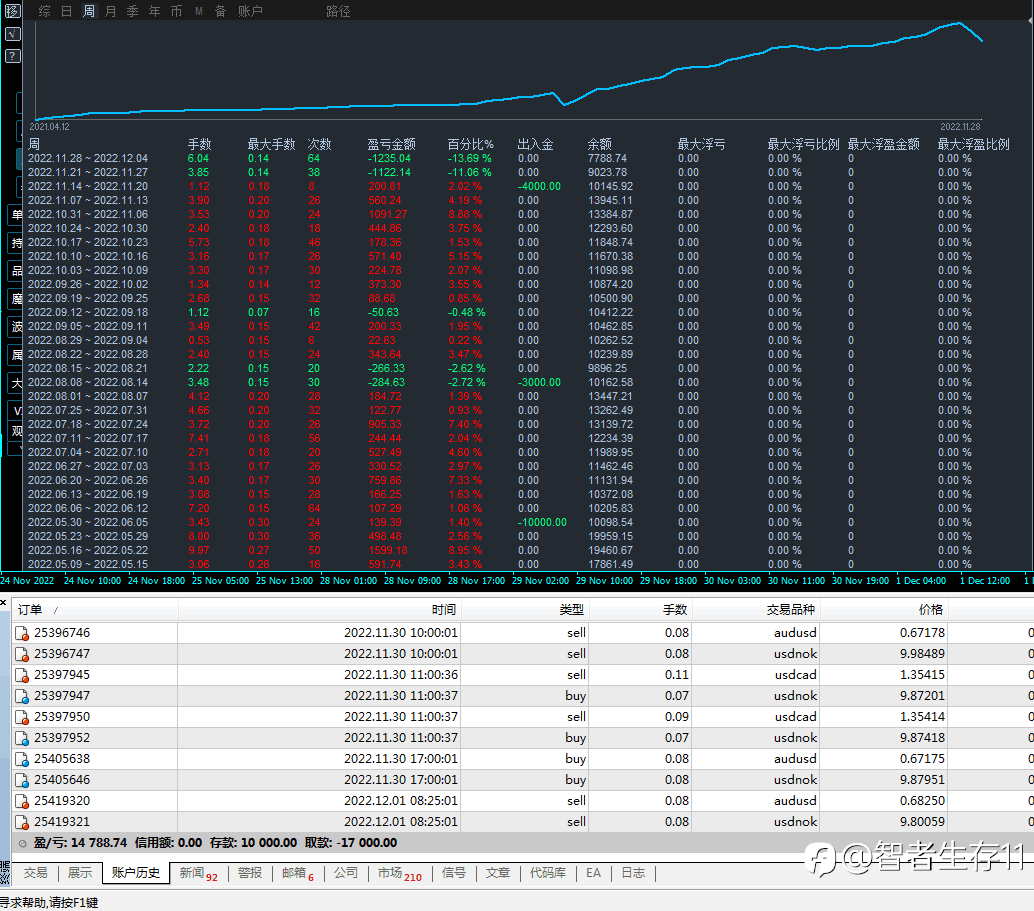Click the sell order icon for 25419321
The image size is (1034, 911).
(22, 822)
